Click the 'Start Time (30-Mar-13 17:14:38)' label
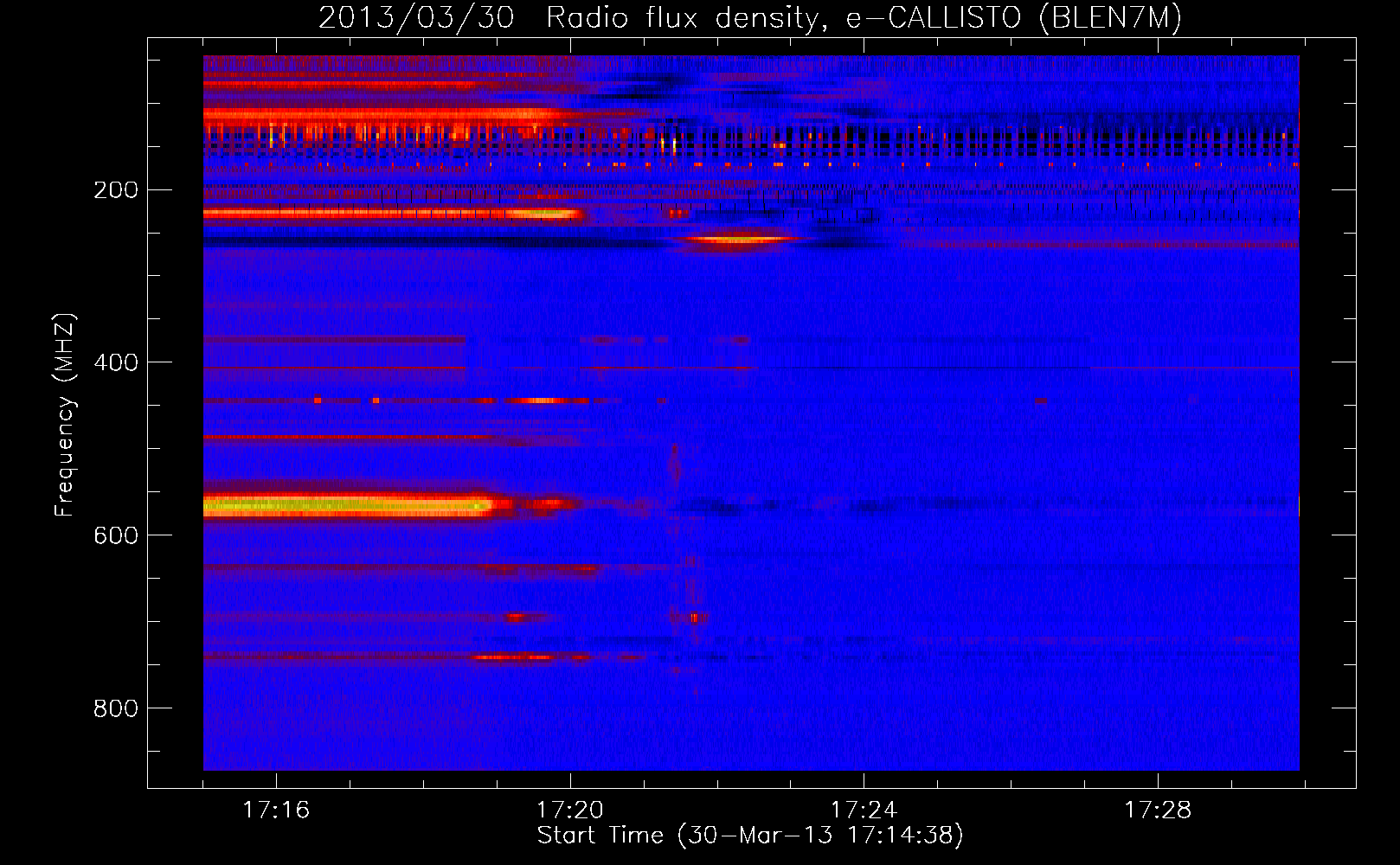Image resolution: width=1400 pixels, height=865 pixels. [x=749, y=835]
